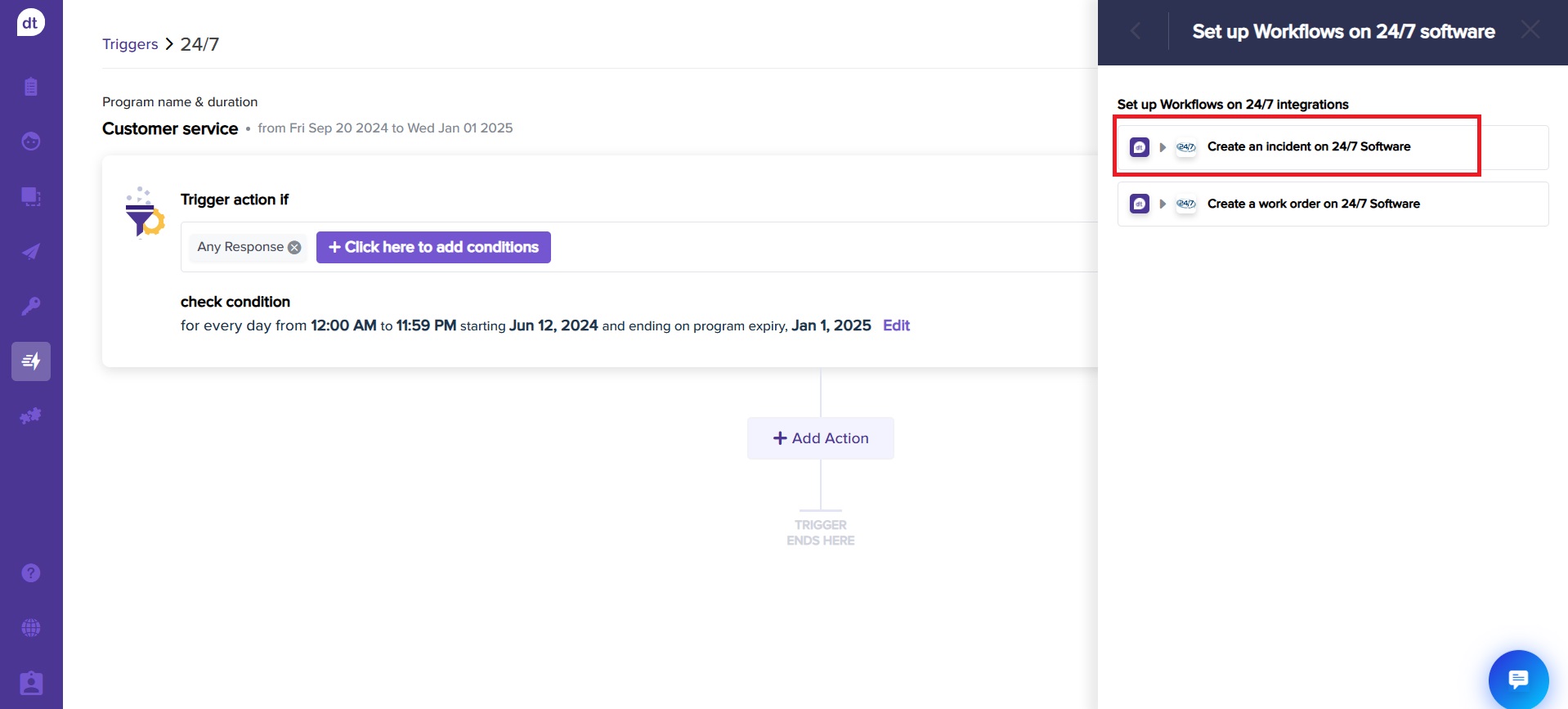Screen dimensions: 1568x709
Task: Go back using the panel's left chevron
Action: coord(1136,31)
